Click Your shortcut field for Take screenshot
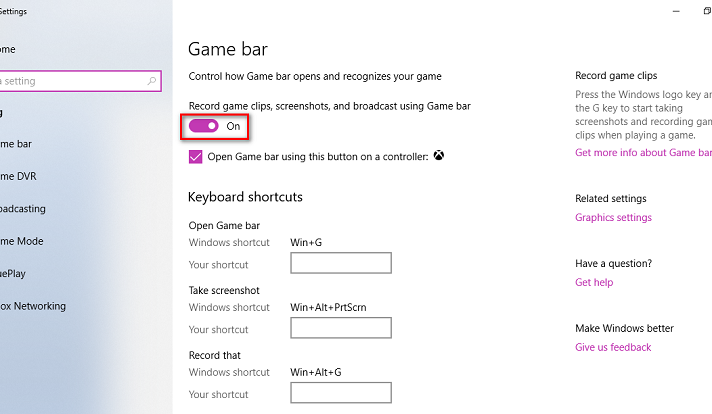This screenshot has height=414, width=712. pos(341,328)
